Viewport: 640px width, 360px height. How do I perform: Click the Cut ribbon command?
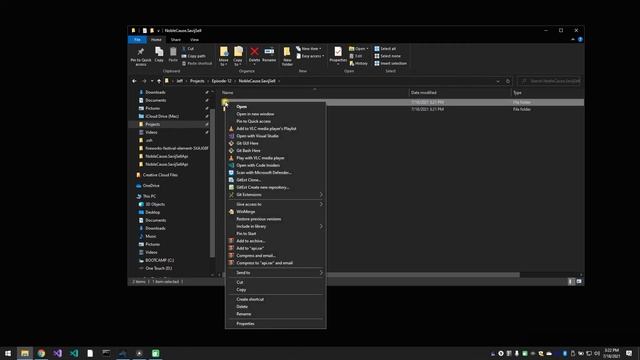(x=188, y=49)
